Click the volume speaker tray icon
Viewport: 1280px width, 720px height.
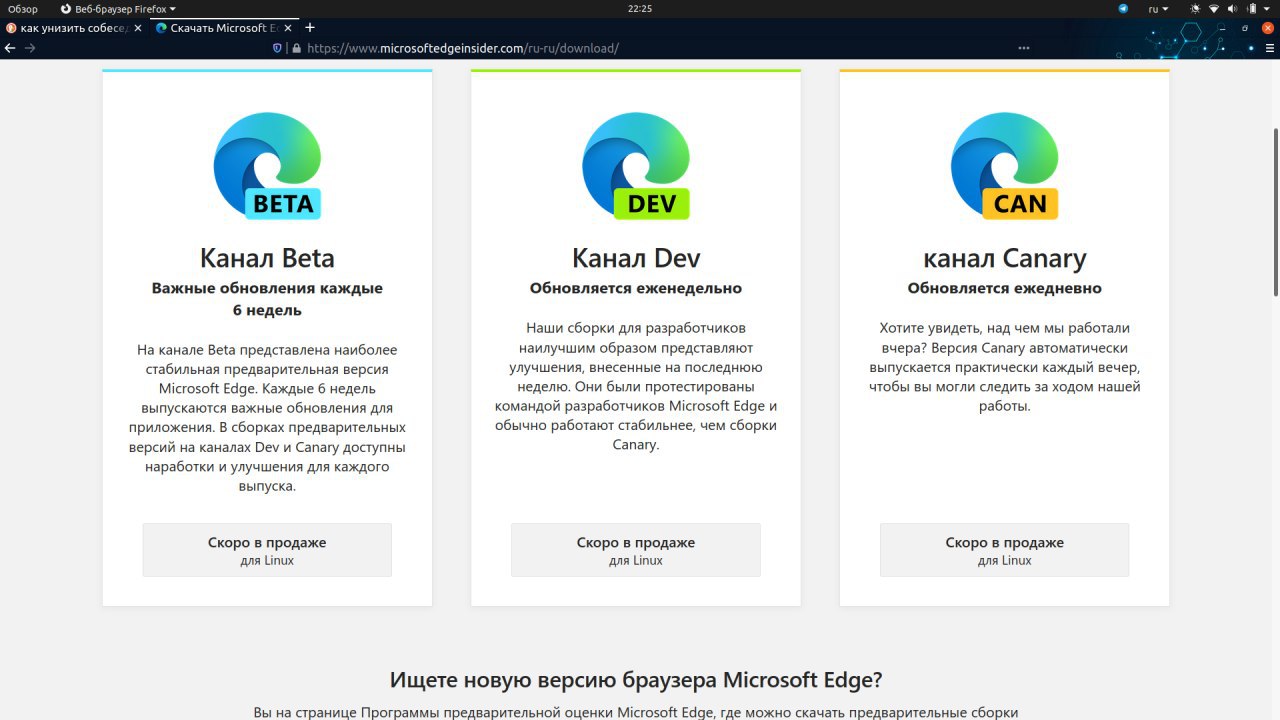pos(1232,8)
